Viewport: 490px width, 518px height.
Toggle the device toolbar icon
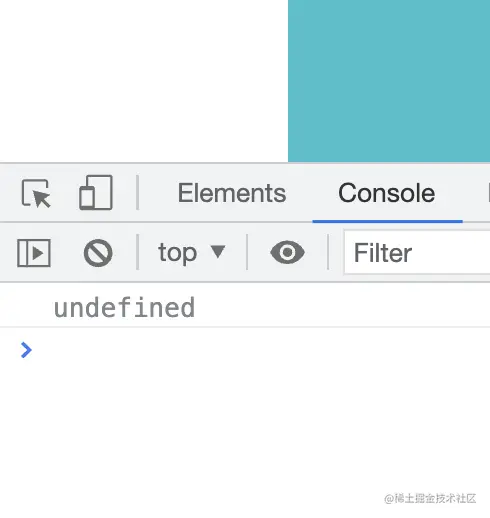[x=96, y=192]
